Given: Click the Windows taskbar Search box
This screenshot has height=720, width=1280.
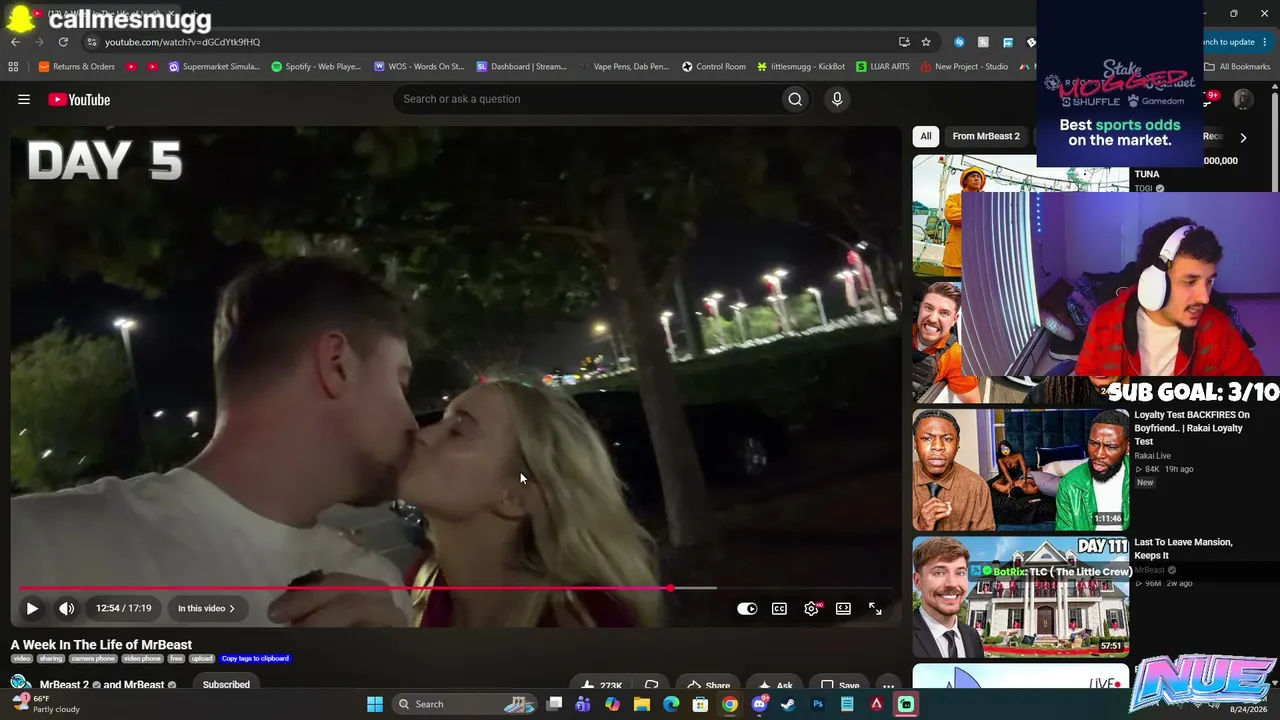Looking at the screenshot, I should (465, 704).
